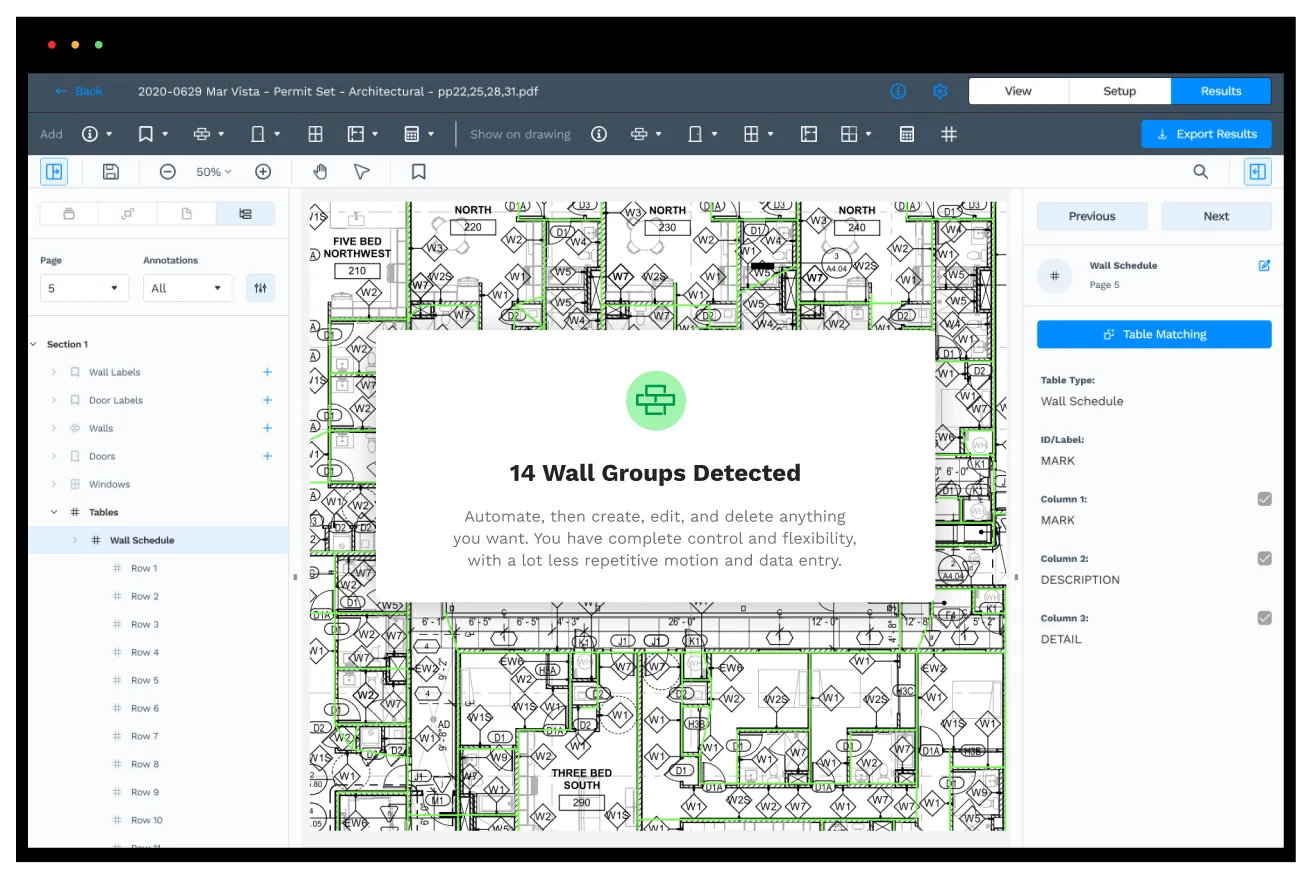Click the Table Matching button
Viewport: 1312px width, 879px height.
(1153, 334)
